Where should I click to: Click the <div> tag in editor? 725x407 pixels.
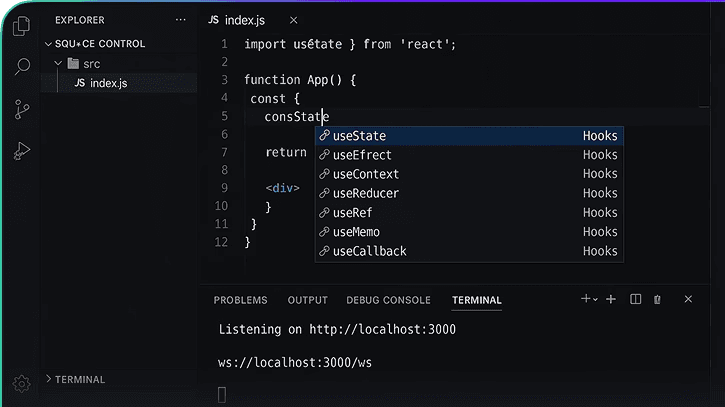click(283, 188)
